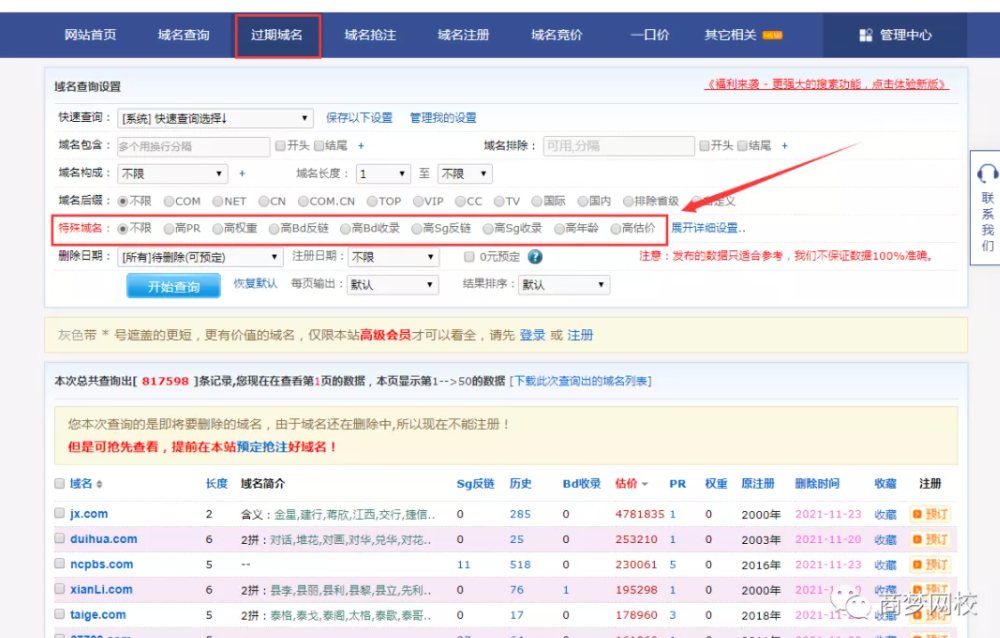Click the plus icon beside the 域名构成 dropdown

242,174
